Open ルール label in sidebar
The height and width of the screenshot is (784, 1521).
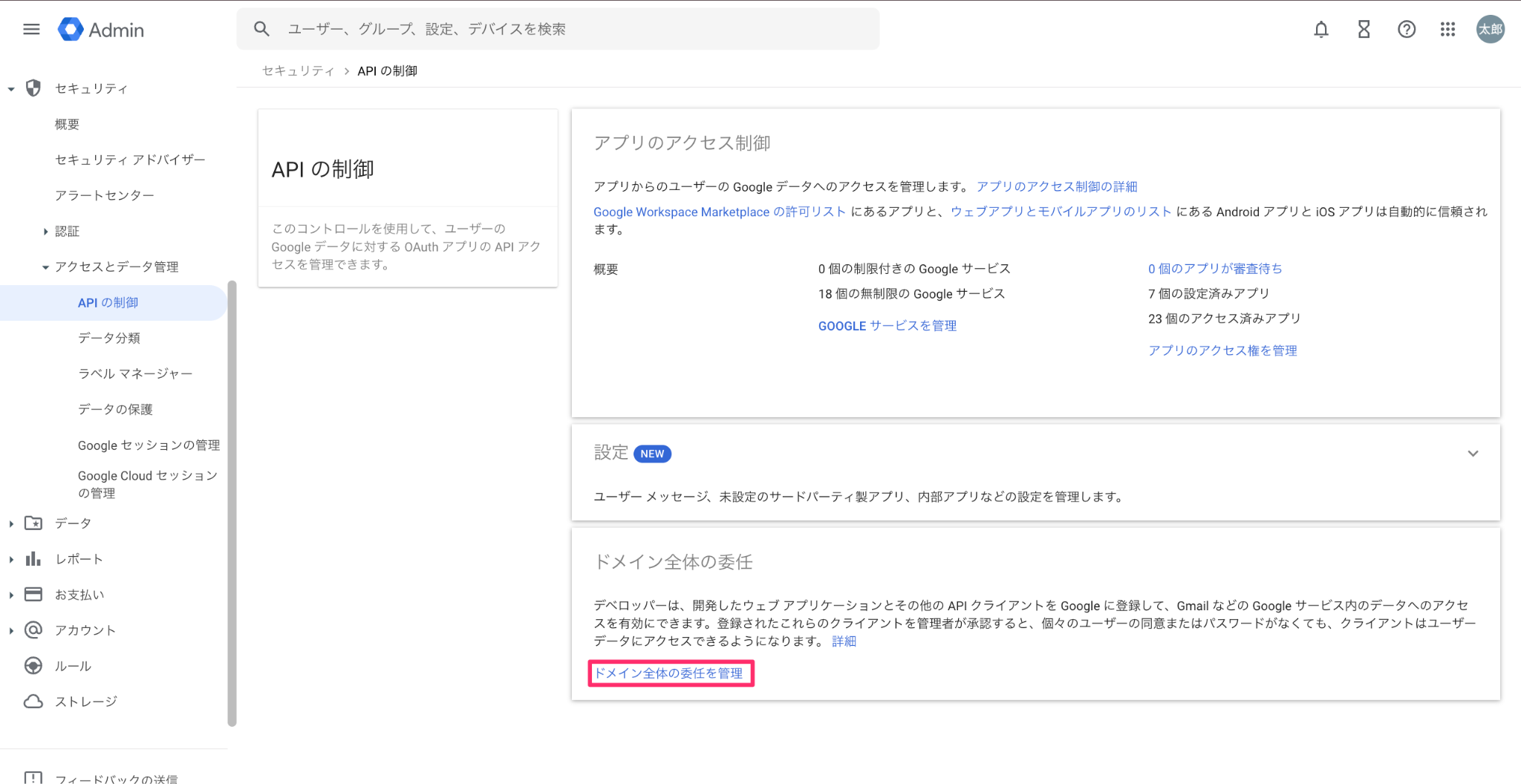73,666
